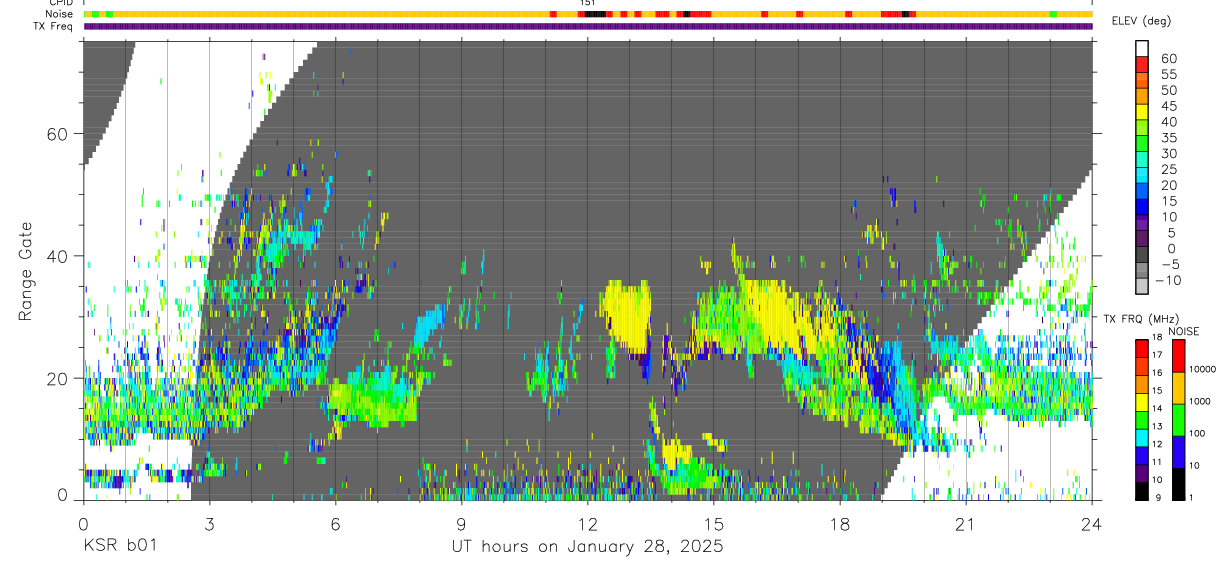Viewport: 1228px width, 567px height.
Task: Click the 3 hour tick label
Action: (x=209, y=524)
